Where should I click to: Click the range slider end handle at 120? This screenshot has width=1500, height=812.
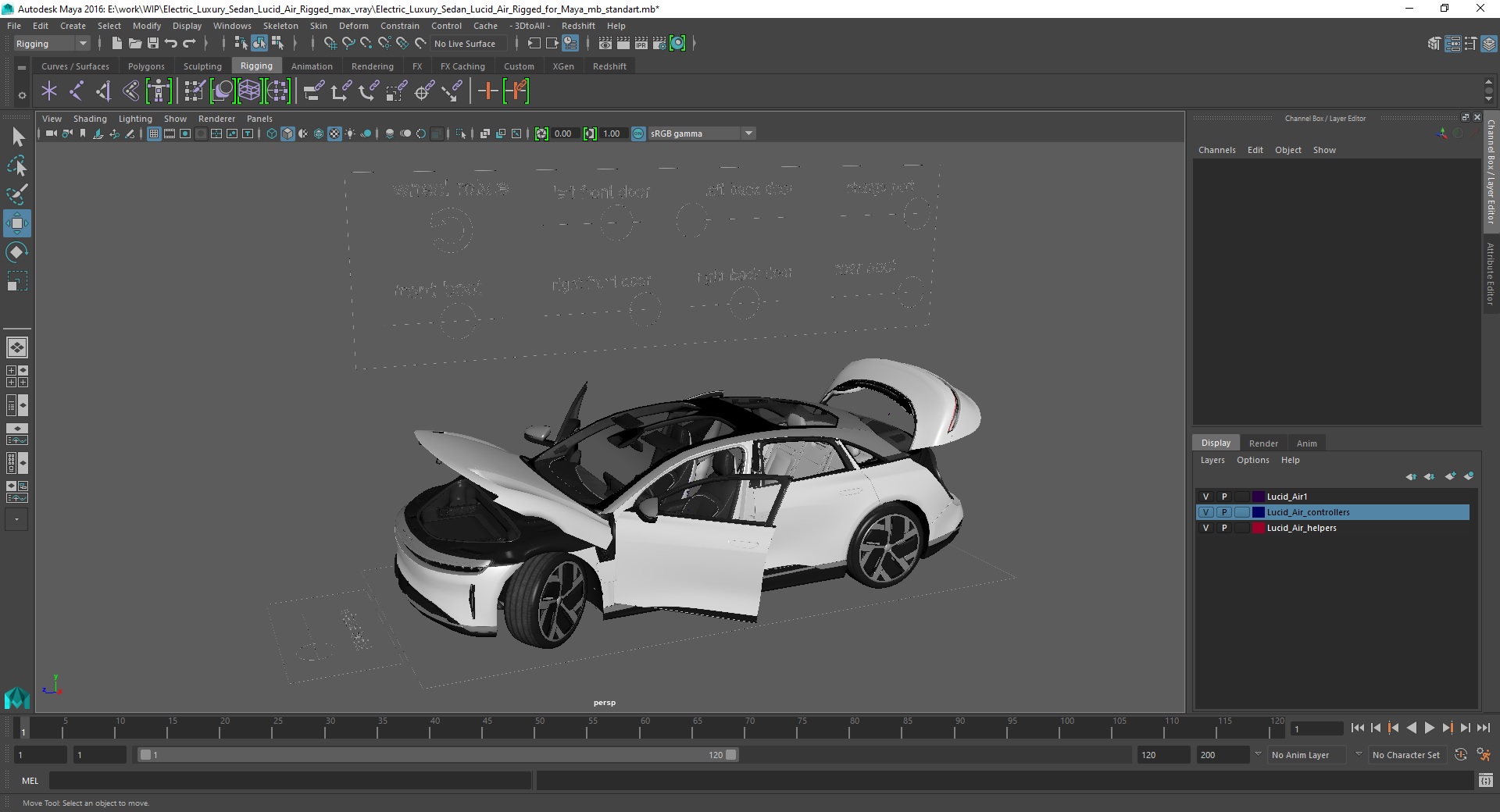point(731,755)
